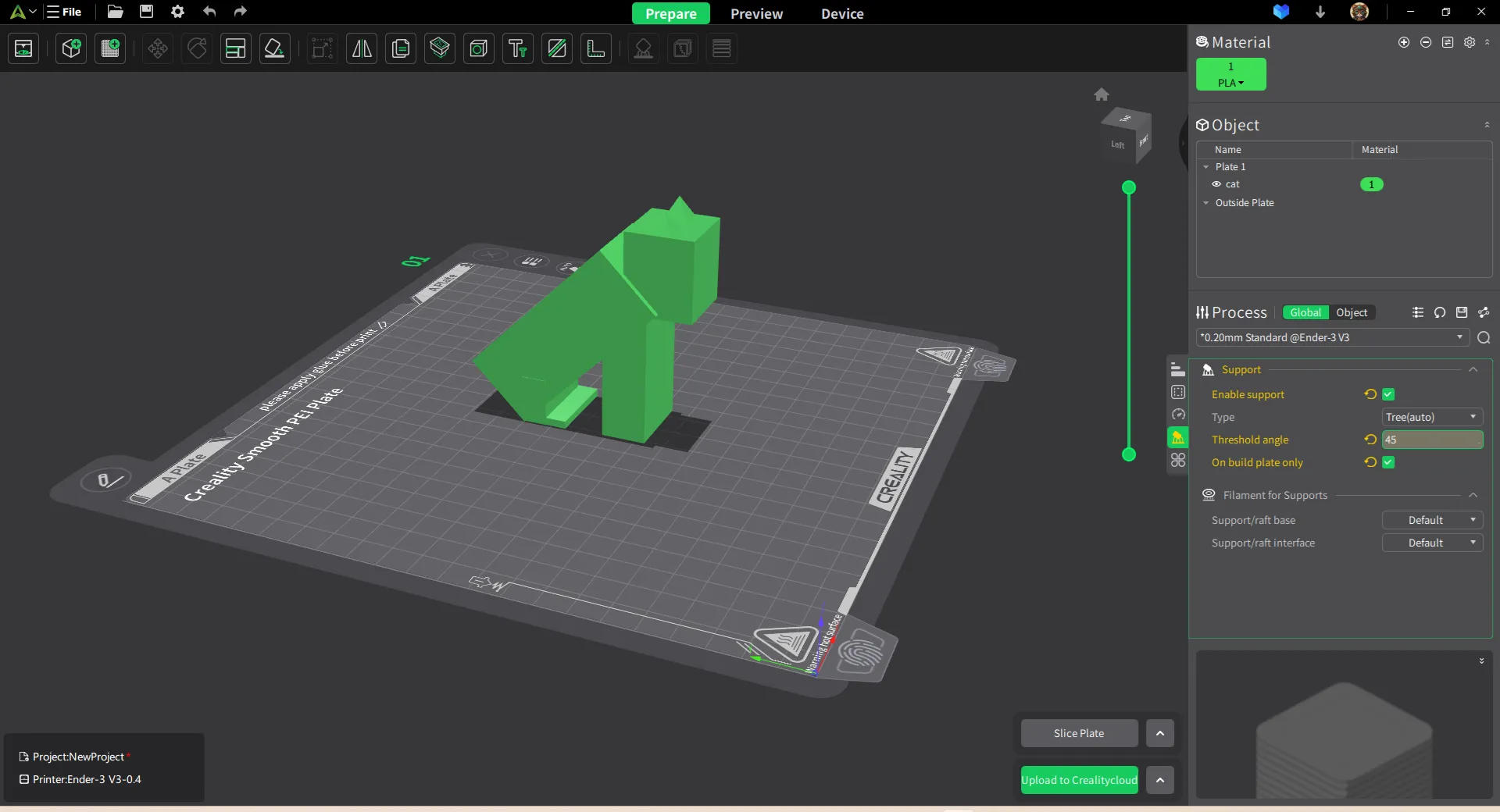The width and height of the screenshot is (1500, 812).
Task: Toggle the On build plate only checkbox
Action: pos(1388,462)
